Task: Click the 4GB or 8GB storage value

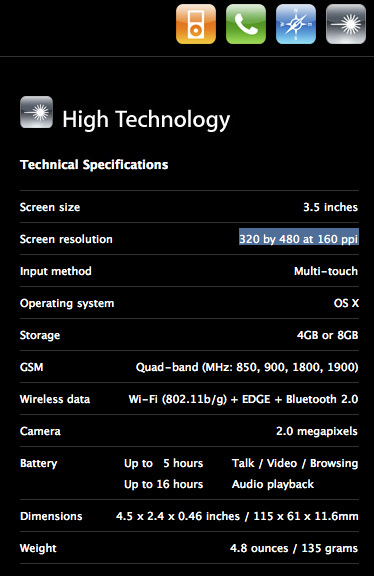Action: 327,335
